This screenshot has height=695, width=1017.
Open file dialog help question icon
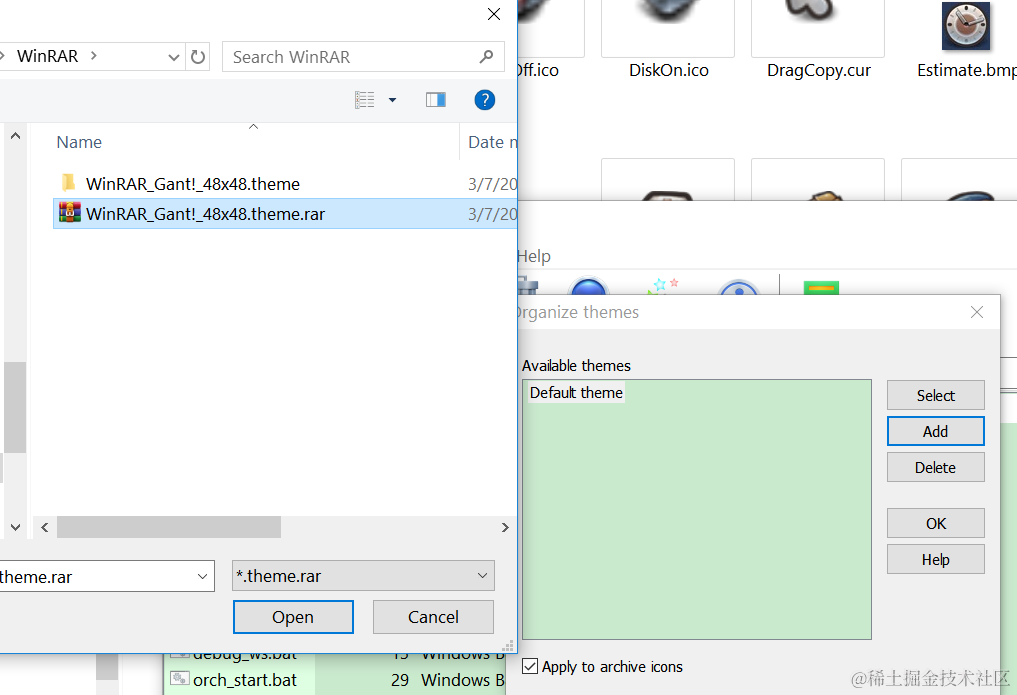pos(485,100)
